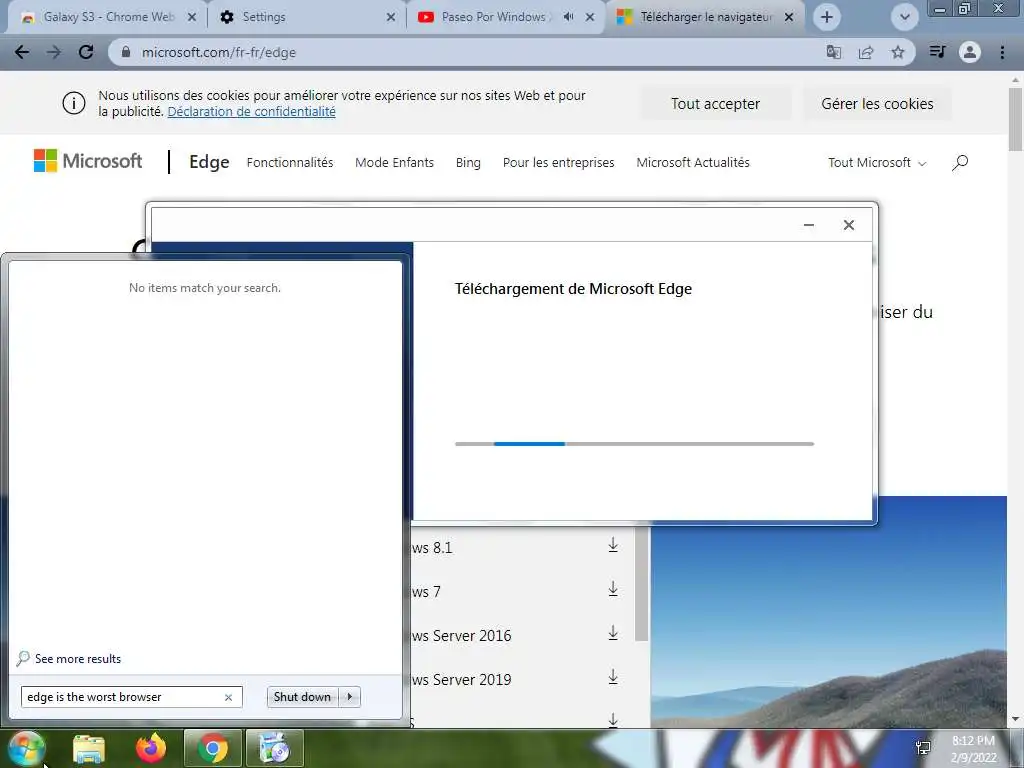Click the lock icon in the address bar
Image resolution: width=1024 pixels, height=768 pixels.
[x=126, y=52]
